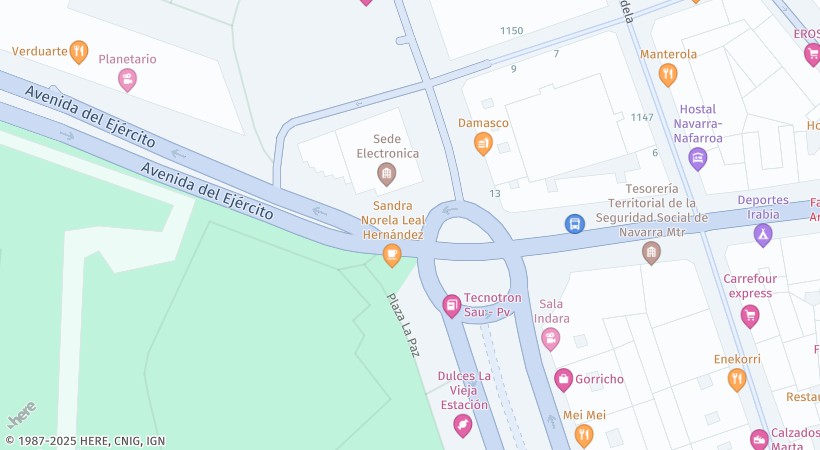Click the blue bus stop icon
This screenshot has height=450, width=820.
575,224
